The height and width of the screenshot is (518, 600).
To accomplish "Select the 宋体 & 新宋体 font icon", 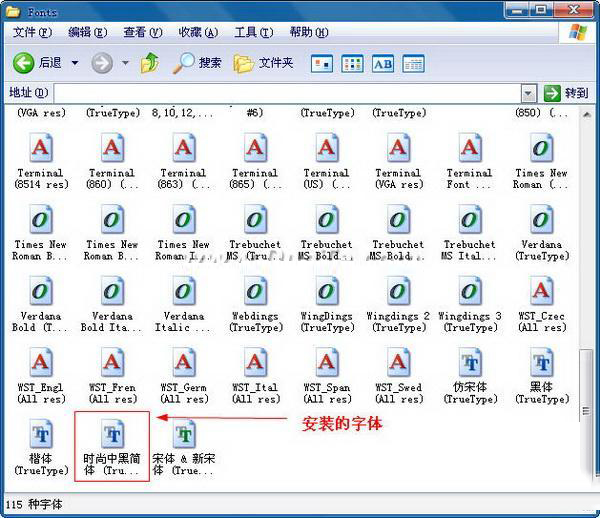I will pyautogui.click(x=184, y=434).
